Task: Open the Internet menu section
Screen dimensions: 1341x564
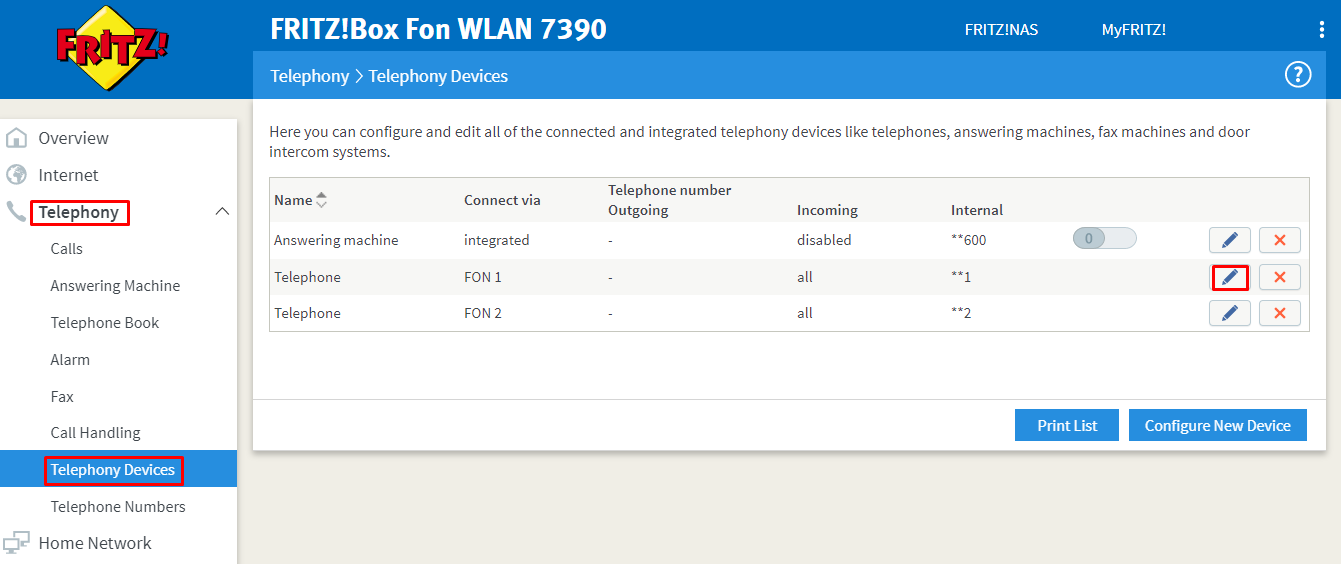Action: point(68,175)
